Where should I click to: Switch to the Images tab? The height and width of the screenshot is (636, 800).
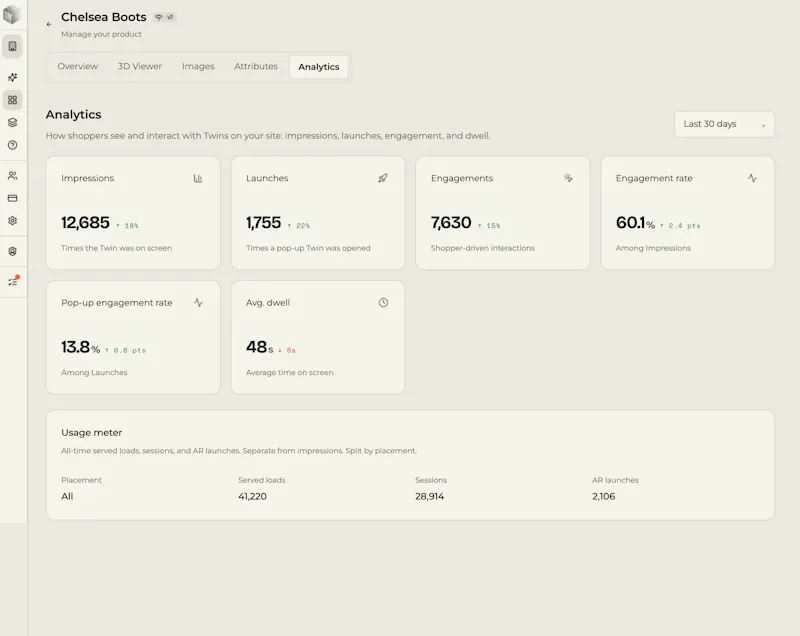(198, 66)
